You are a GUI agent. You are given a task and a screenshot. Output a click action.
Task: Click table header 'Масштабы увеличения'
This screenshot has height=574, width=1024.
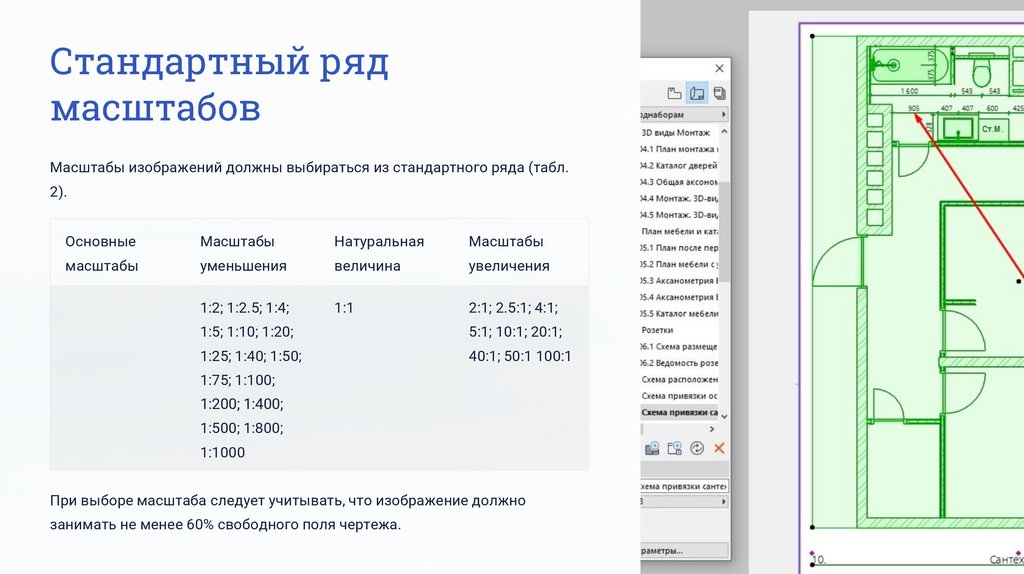(x=509, y=253)
